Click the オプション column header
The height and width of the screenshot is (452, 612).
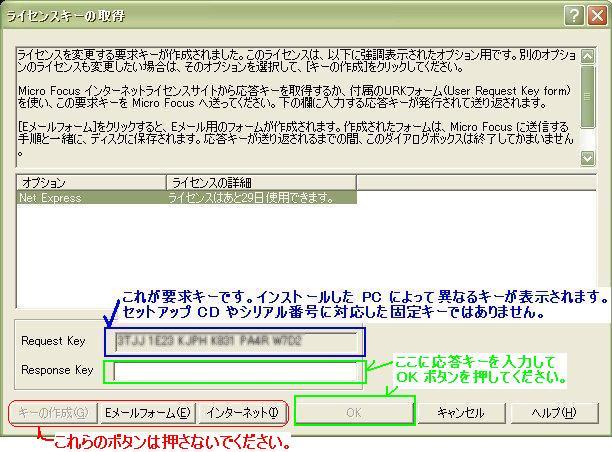pos(92,182)
